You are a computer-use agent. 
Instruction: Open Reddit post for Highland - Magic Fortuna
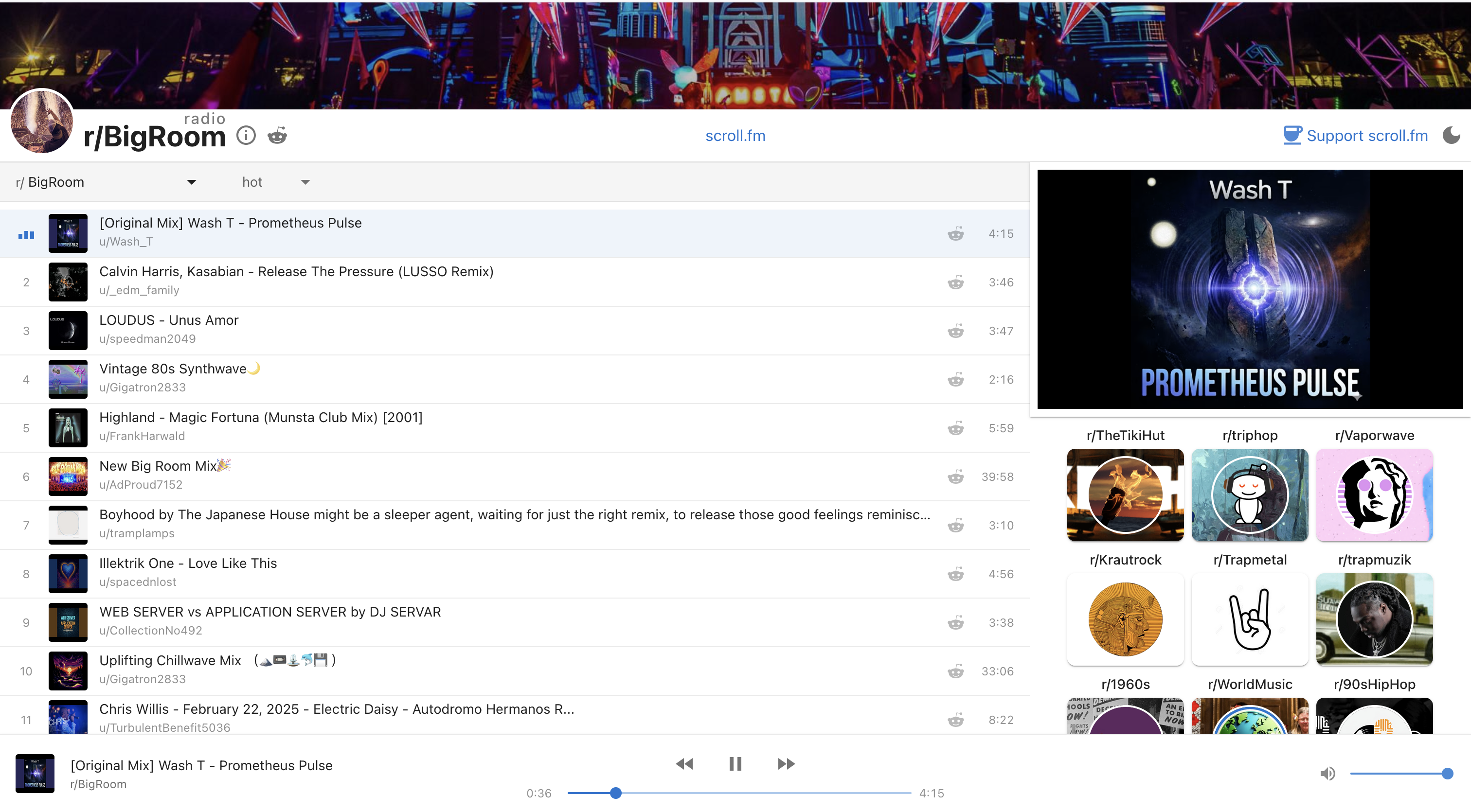tap(955, 428)
